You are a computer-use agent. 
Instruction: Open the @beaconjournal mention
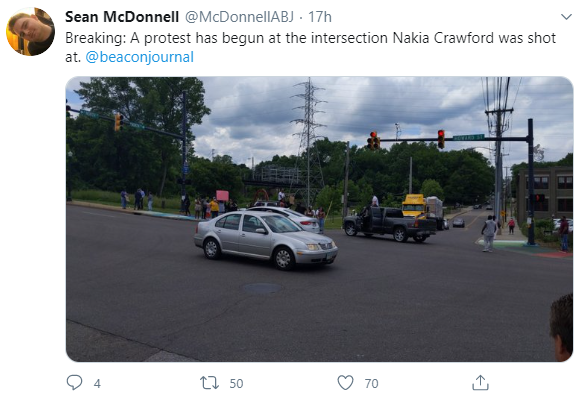tap(140, 57)
